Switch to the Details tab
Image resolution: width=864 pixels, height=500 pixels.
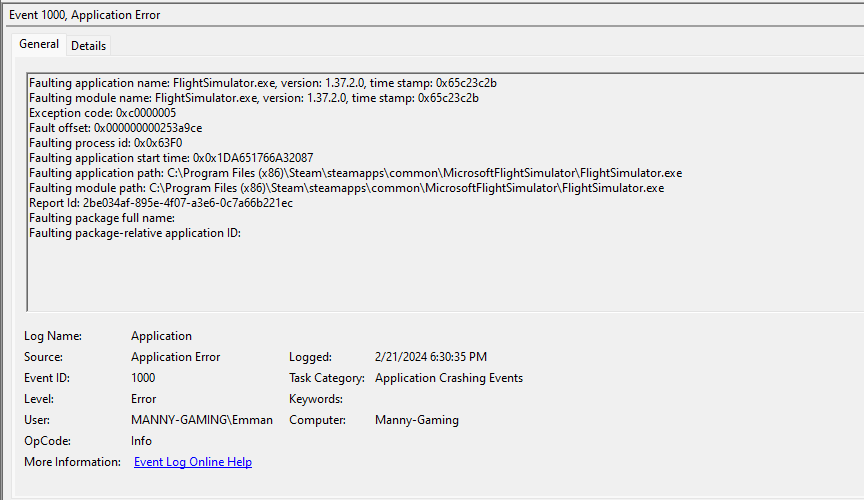point(88,45)
